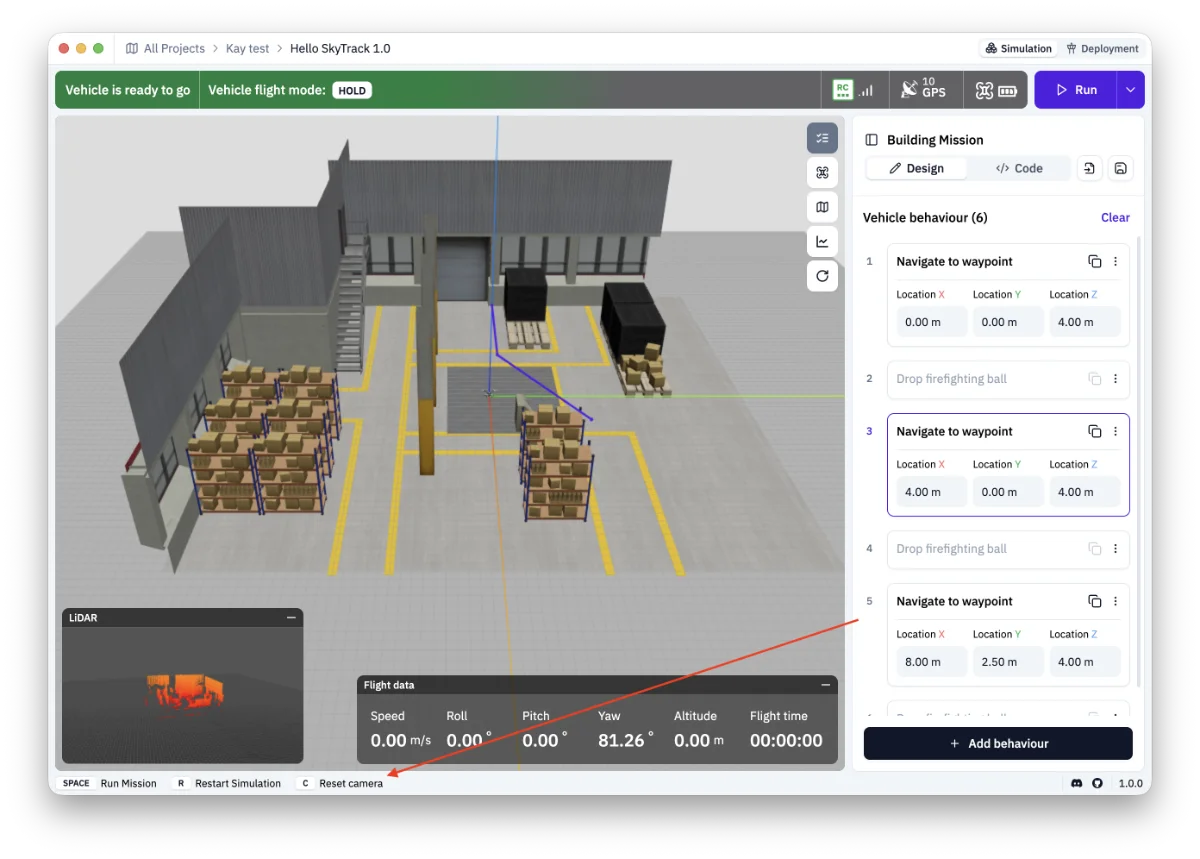Run the mission with Run button
1200x859 pixels.
click(x=1076, y=90)
